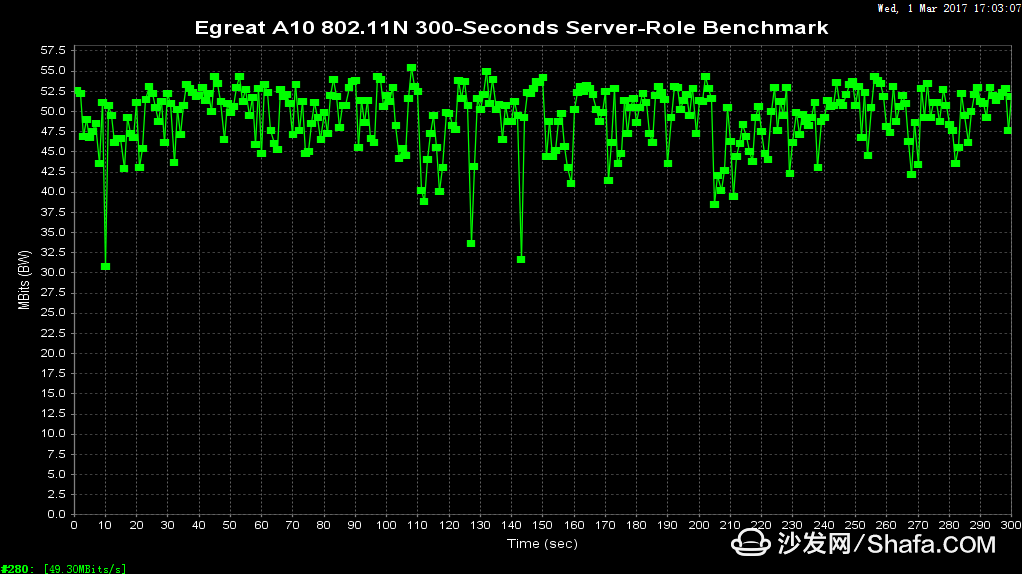This screenshot has height=574, width=1022.
Task: Click the y-axis value 47.5
Action: tap(53, 131)
